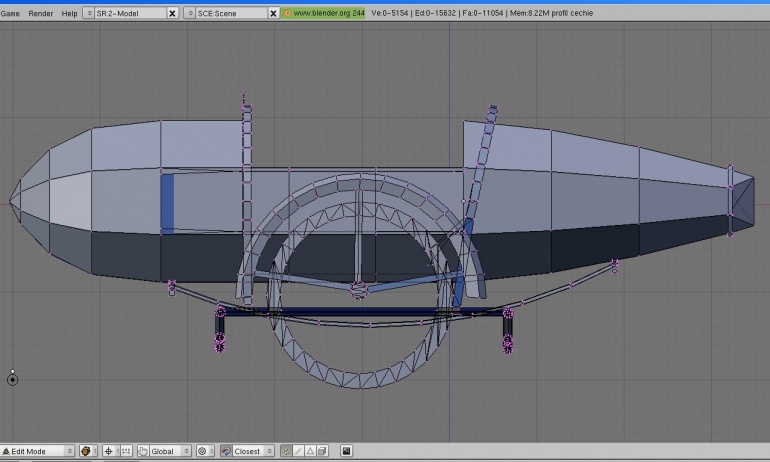Open the scene browse arrows beside SCE:Scene
The image size is (770, 462).
click(x=190, y=13)
